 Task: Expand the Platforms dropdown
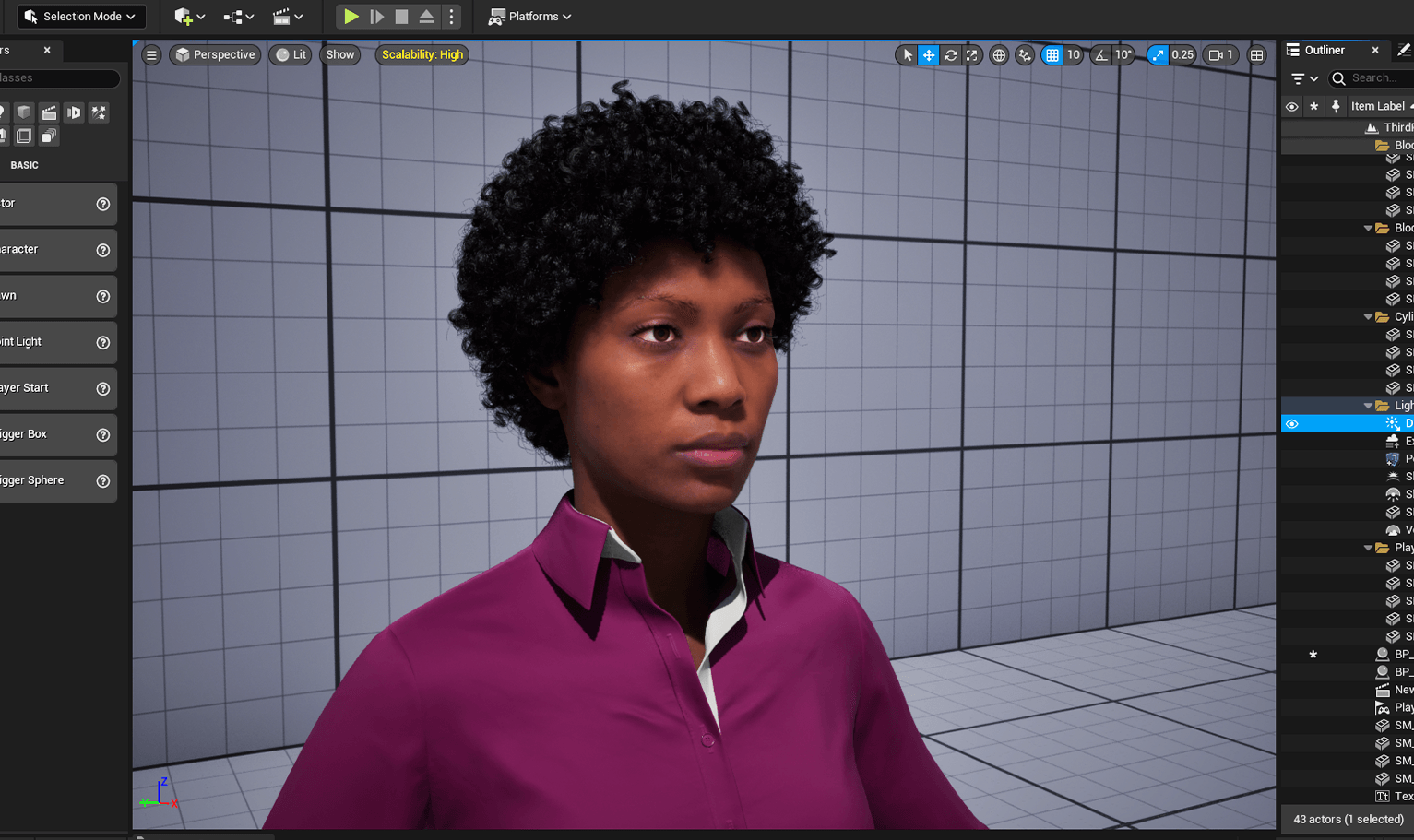click(x=529, y=16)
